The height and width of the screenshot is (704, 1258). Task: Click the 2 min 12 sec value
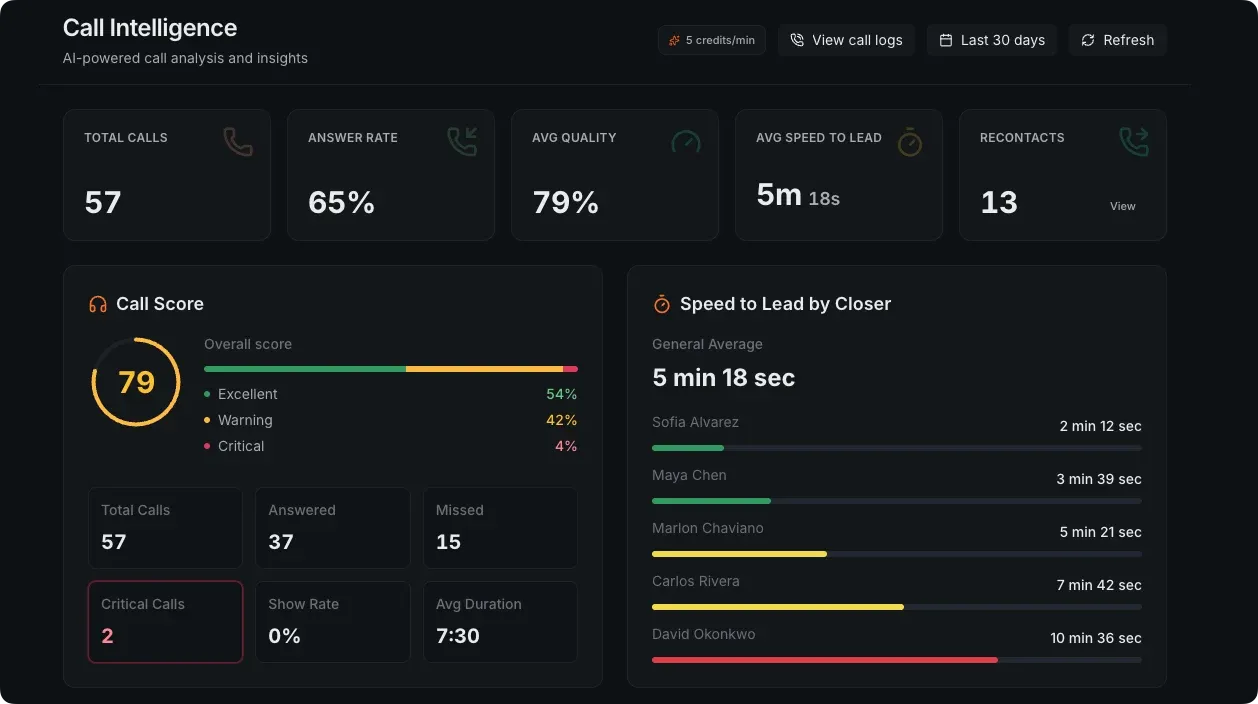click(1100, 426)
